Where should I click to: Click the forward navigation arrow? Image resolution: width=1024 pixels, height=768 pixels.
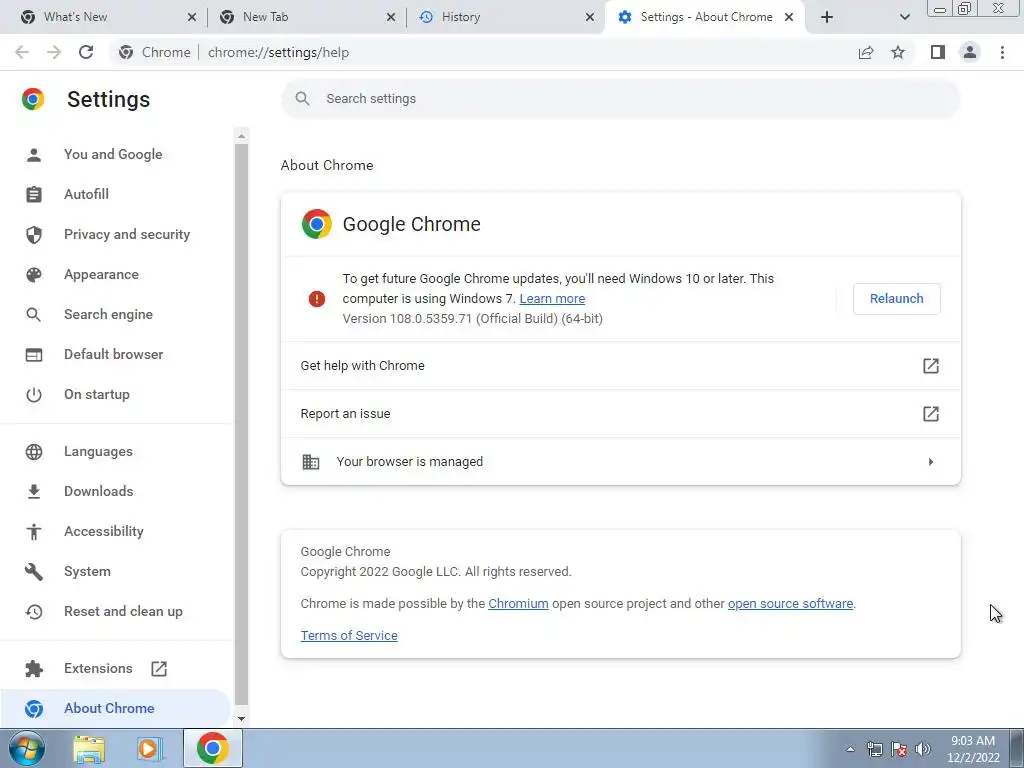[54, 52]
